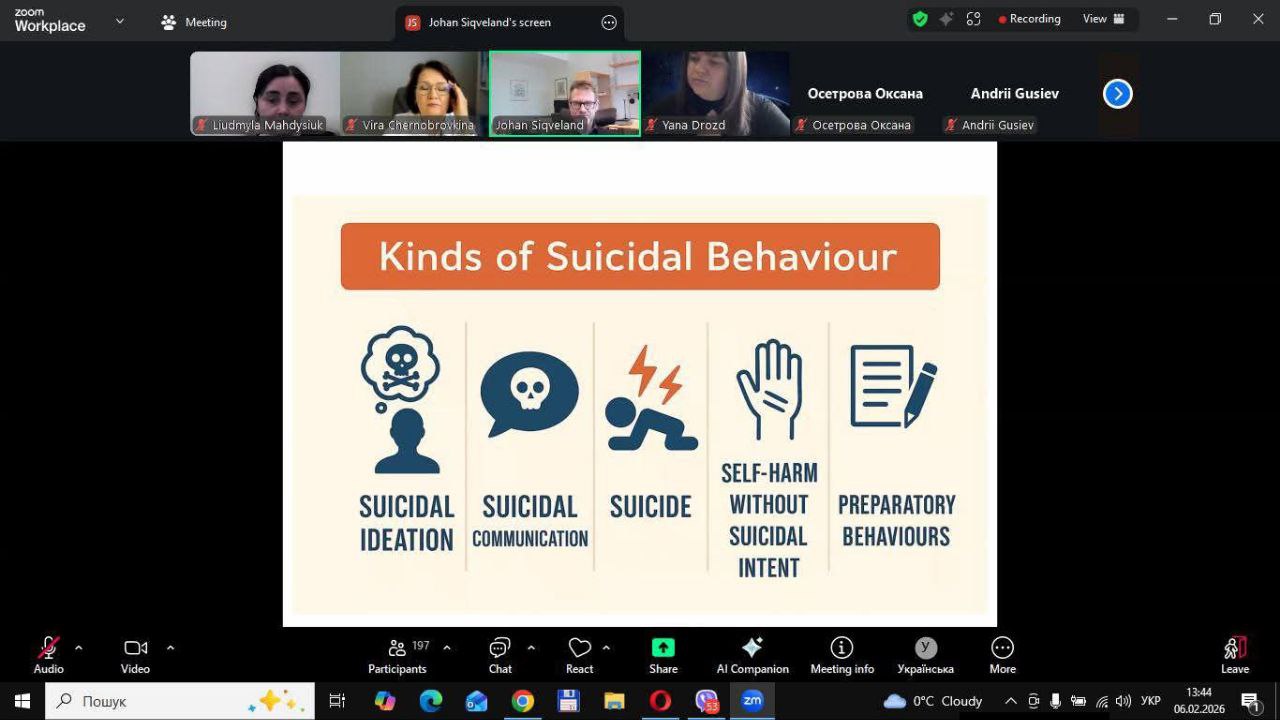Click the Windows search box
The height and width of the screenshot is (720, 1280).
(180, 701)
